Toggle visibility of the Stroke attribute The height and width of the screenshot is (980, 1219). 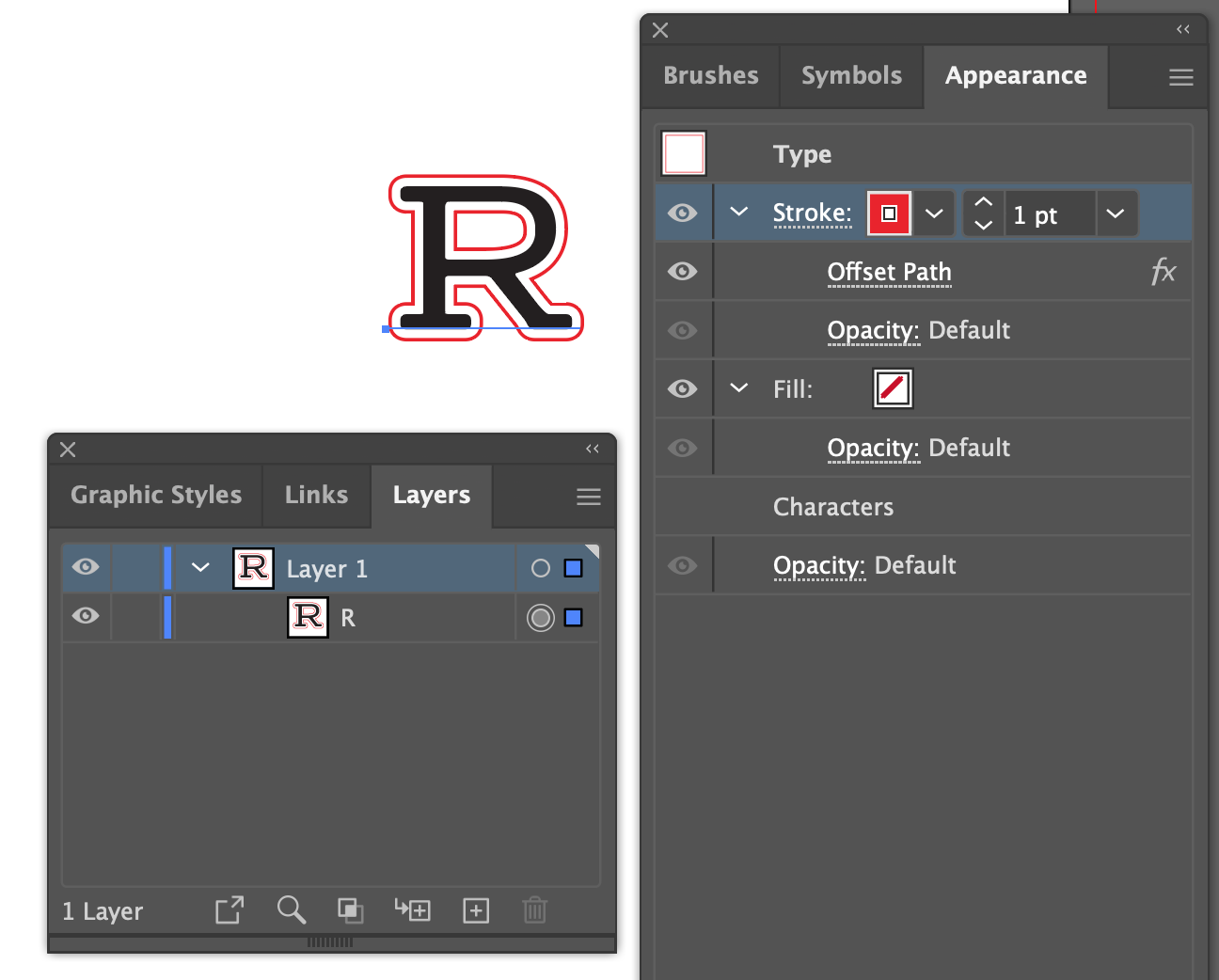(683, 213)
